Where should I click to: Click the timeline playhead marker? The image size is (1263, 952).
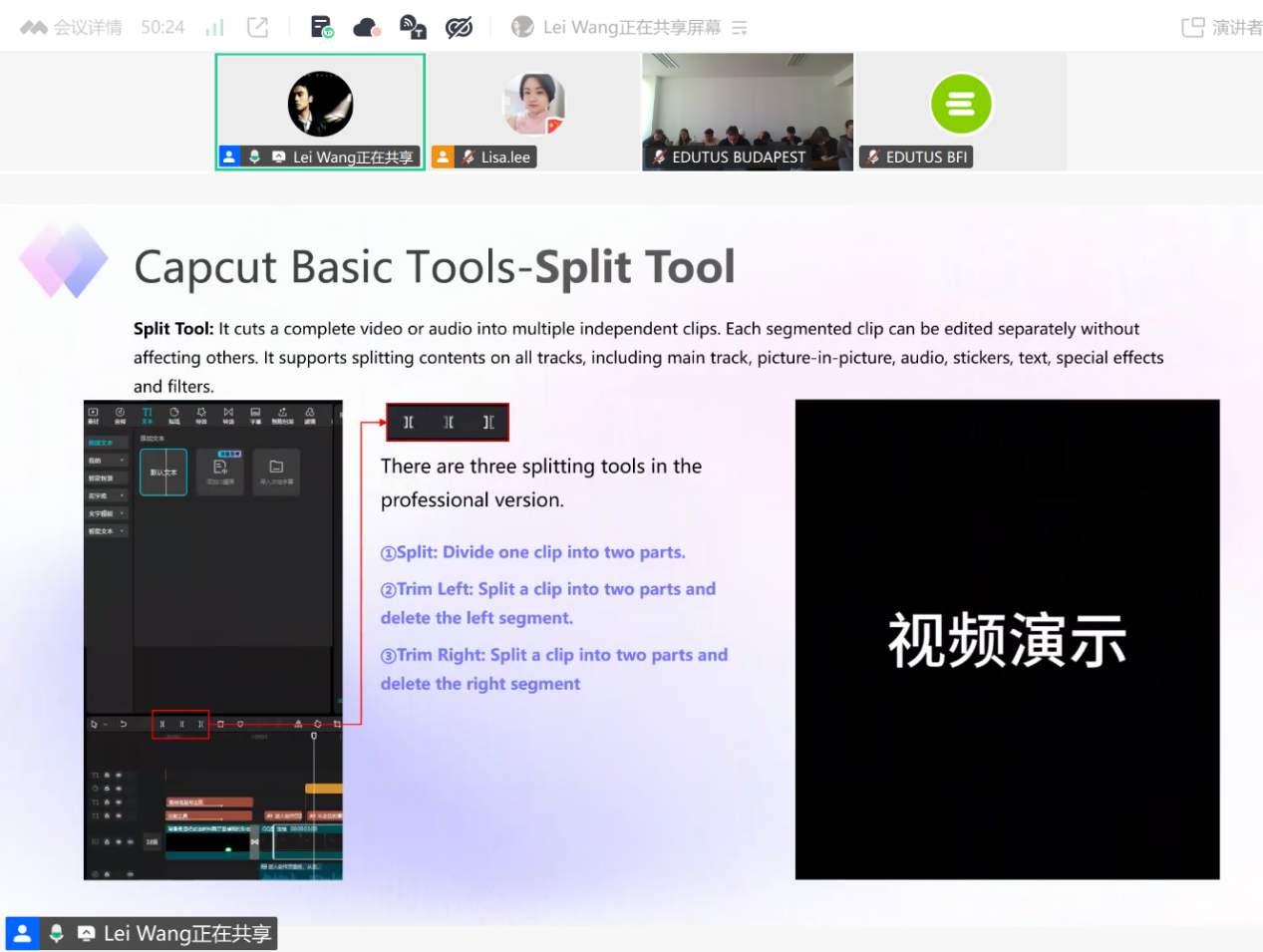point(314,736)
